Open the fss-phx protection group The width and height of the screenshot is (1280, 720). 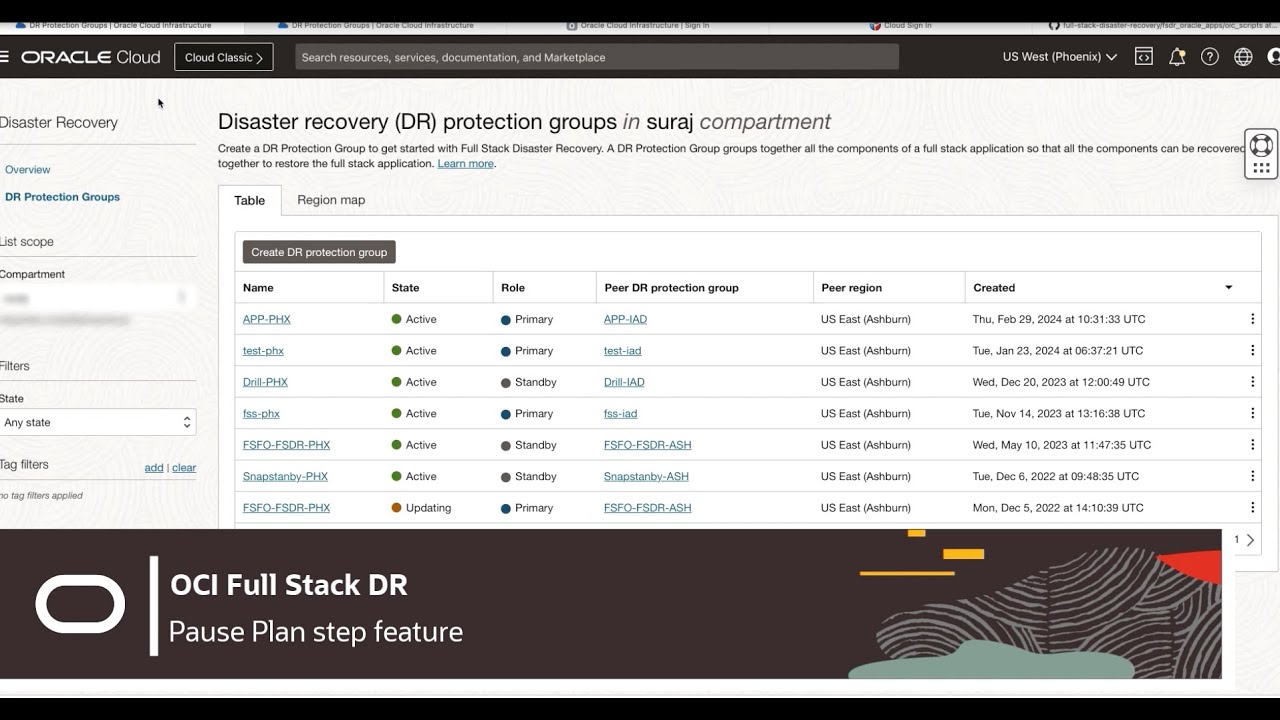pos(261,413)
